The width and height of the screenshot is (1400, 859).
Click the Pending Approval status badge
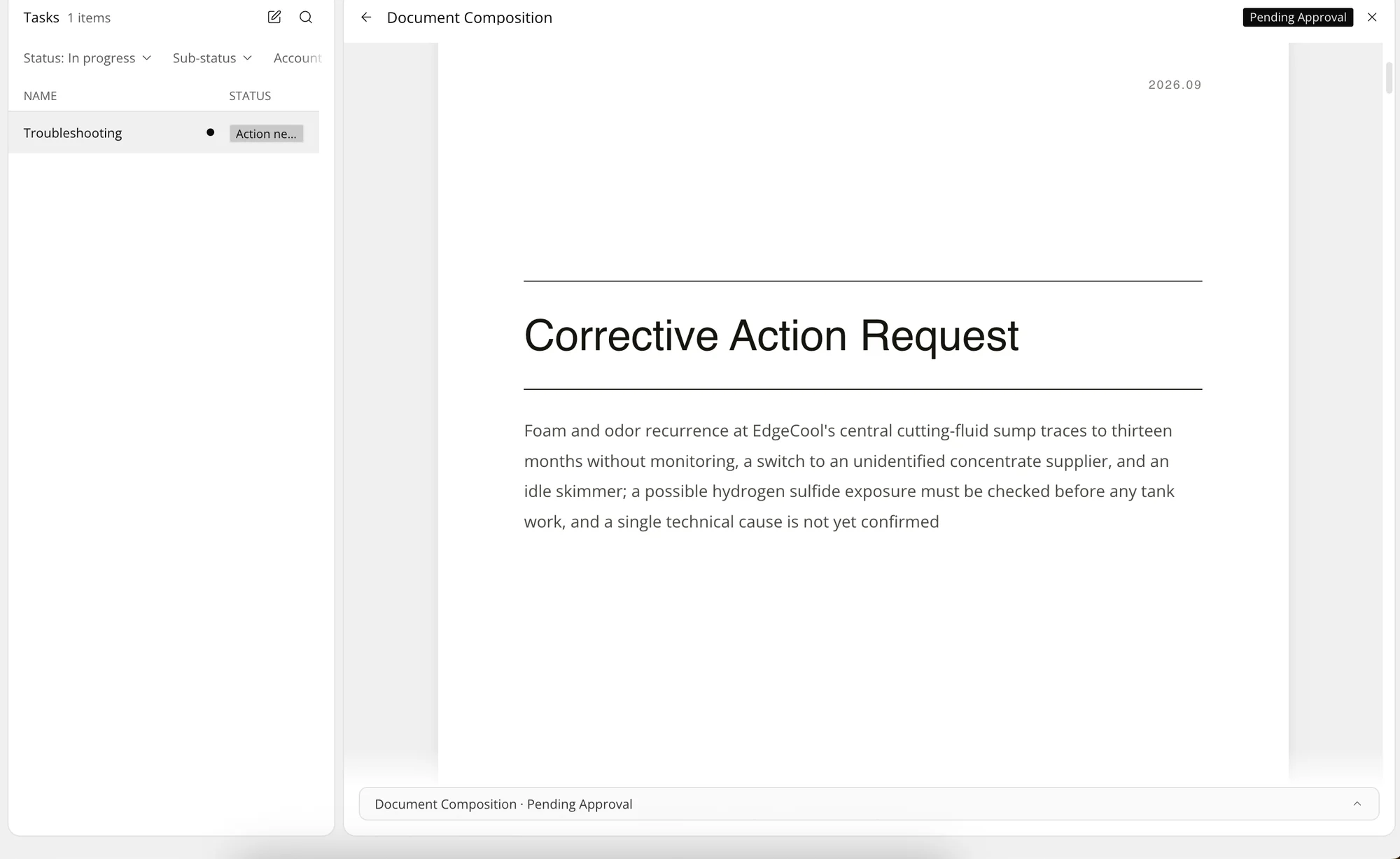pos(1298,18)
